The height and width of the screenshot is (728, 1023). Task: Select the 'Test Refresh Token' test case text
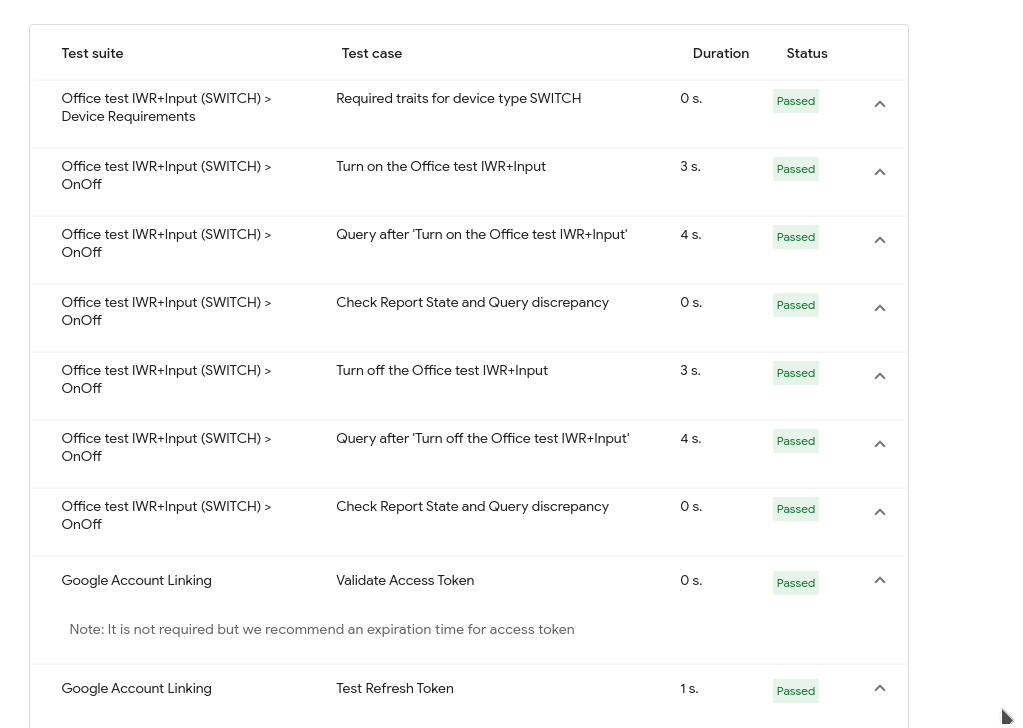(395, 689)
